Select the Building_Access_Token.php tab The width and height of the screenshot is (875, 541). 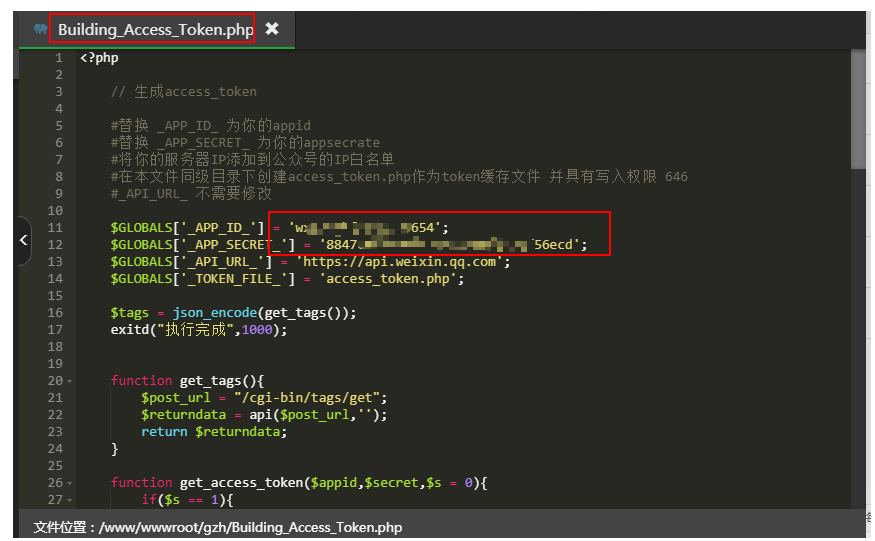coord(155,30)
